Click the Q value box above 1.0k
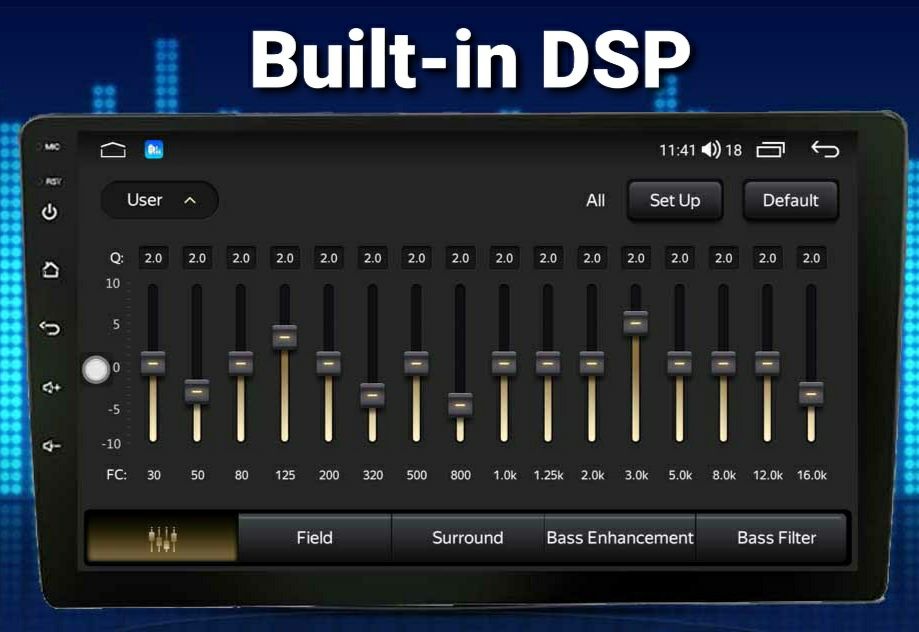 (x=504, y=258)
